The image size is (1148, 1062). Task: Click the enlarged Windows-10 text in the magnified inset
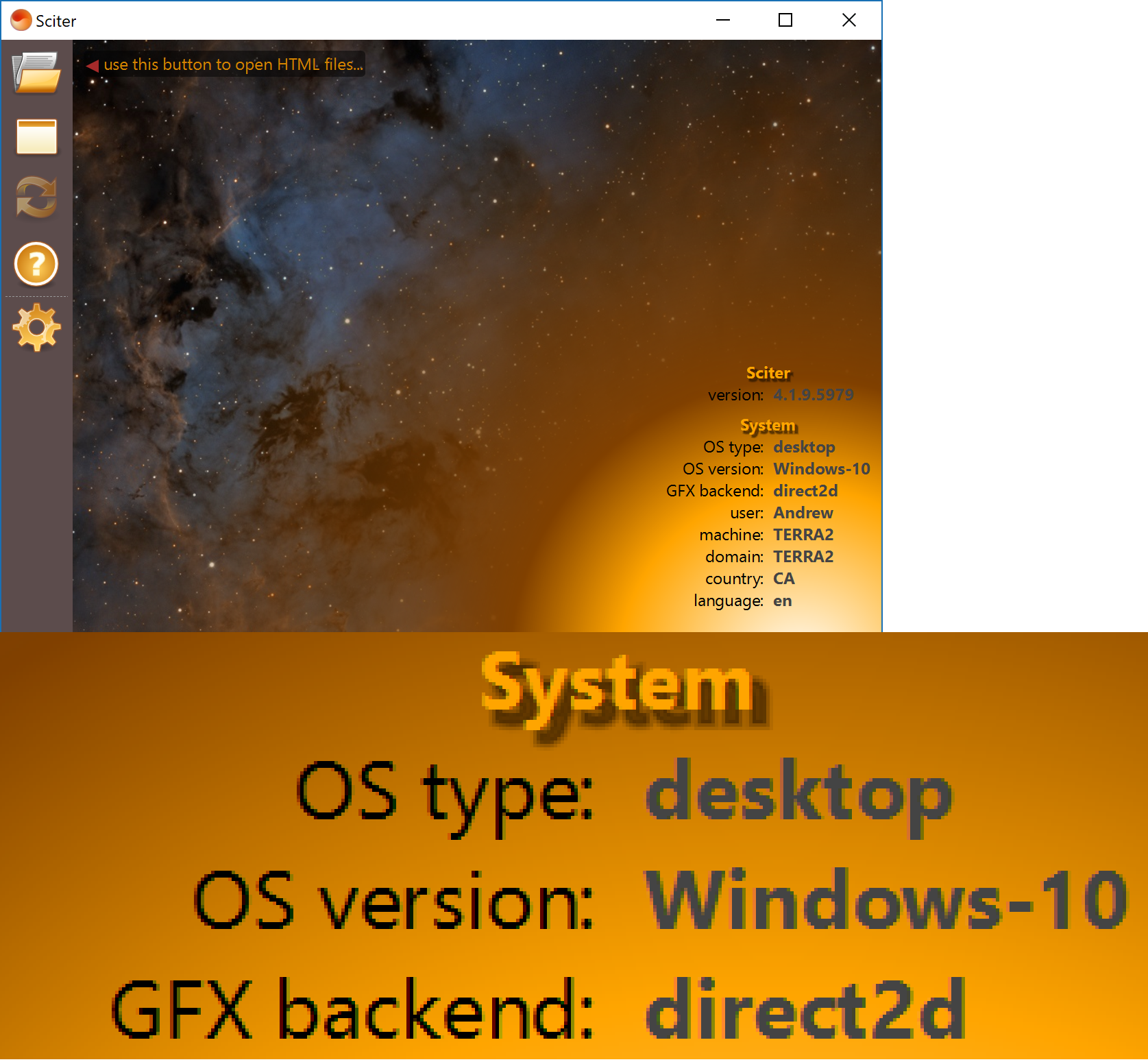click(x=886, y=900)
